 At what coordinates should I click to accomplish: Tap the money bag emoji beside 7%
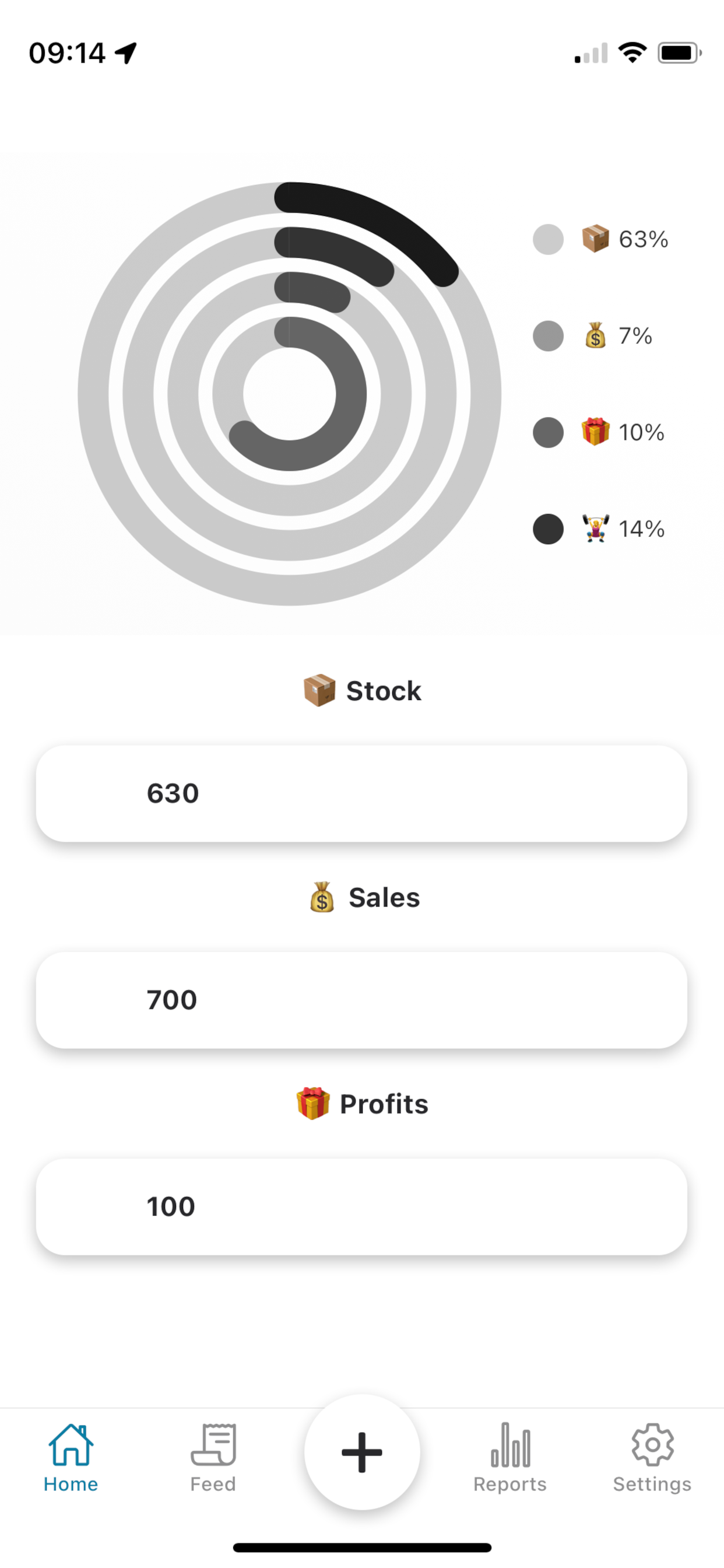coord(595,335)
